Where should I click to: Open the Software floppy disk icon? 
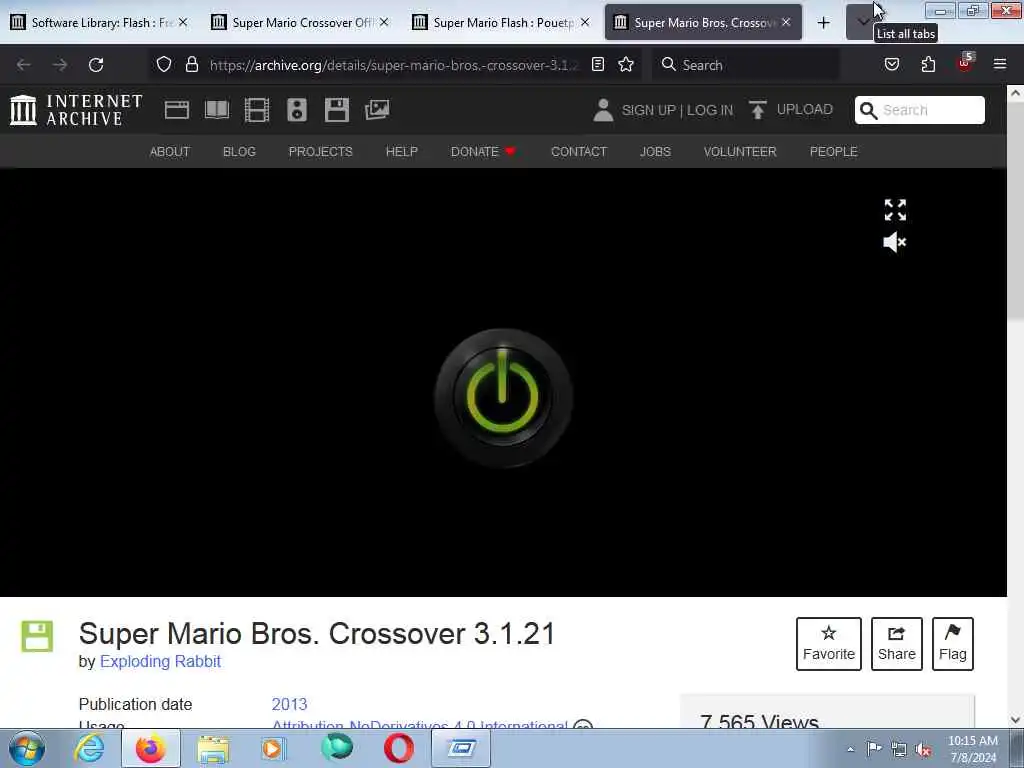(x=337, y=110)
